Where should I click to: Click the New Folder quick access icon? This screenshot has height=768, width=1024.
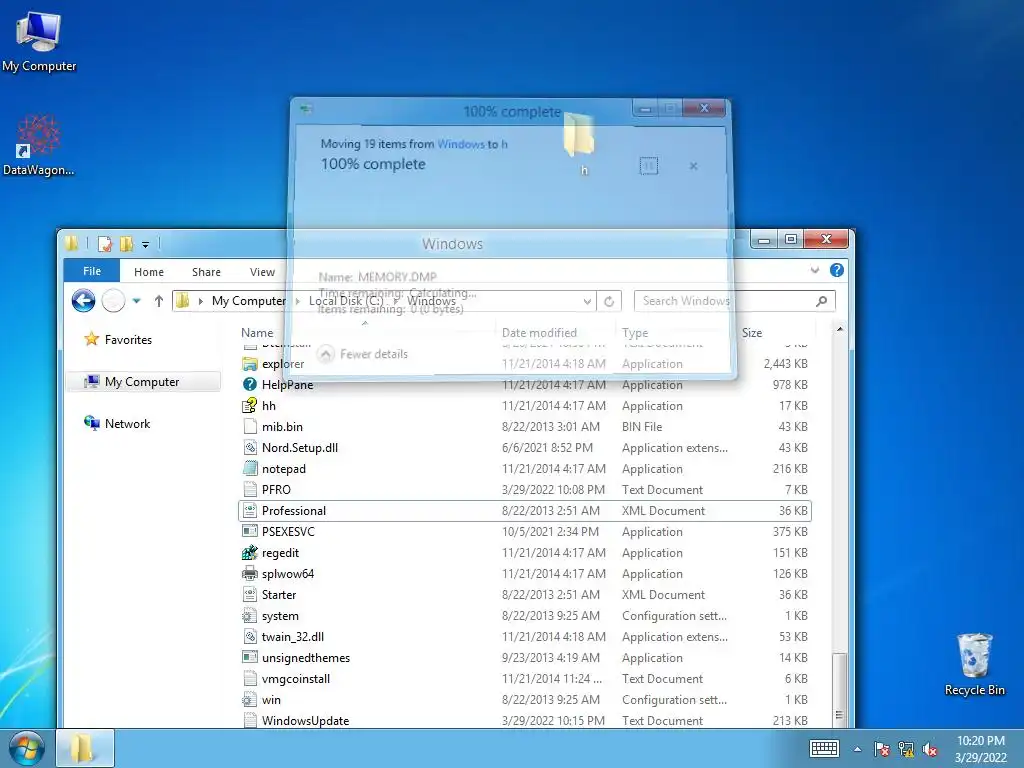tap(126, 244)
